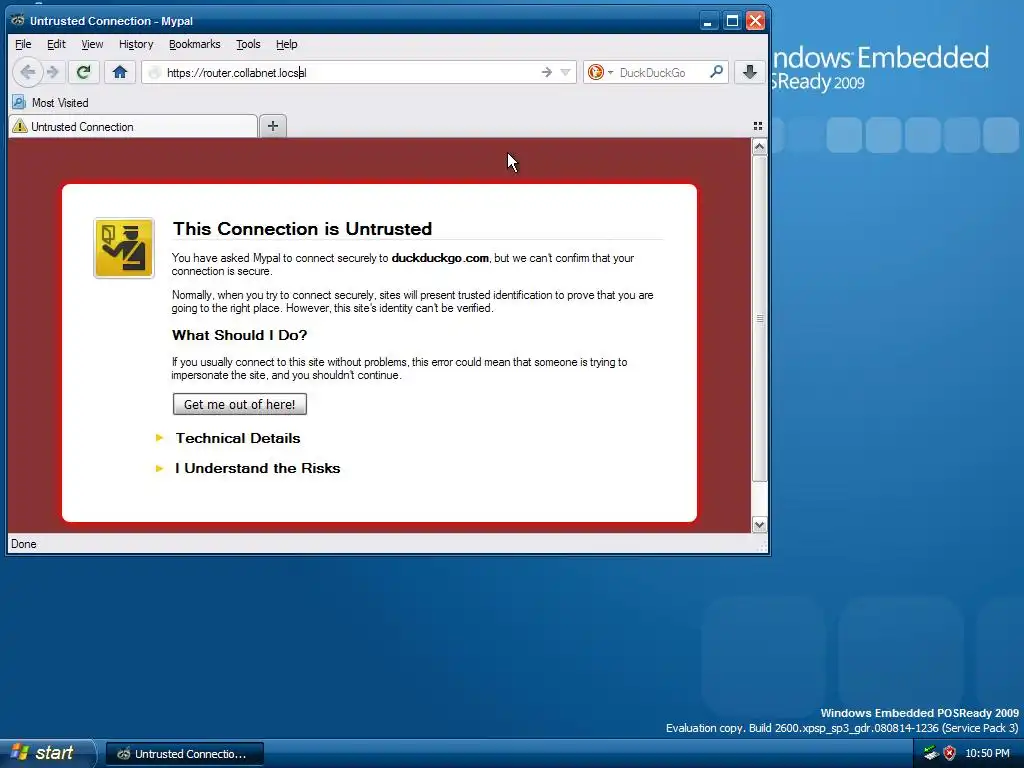Click the yellow security officer warning icon
The image size is (1024, 768).
point(124,248)
